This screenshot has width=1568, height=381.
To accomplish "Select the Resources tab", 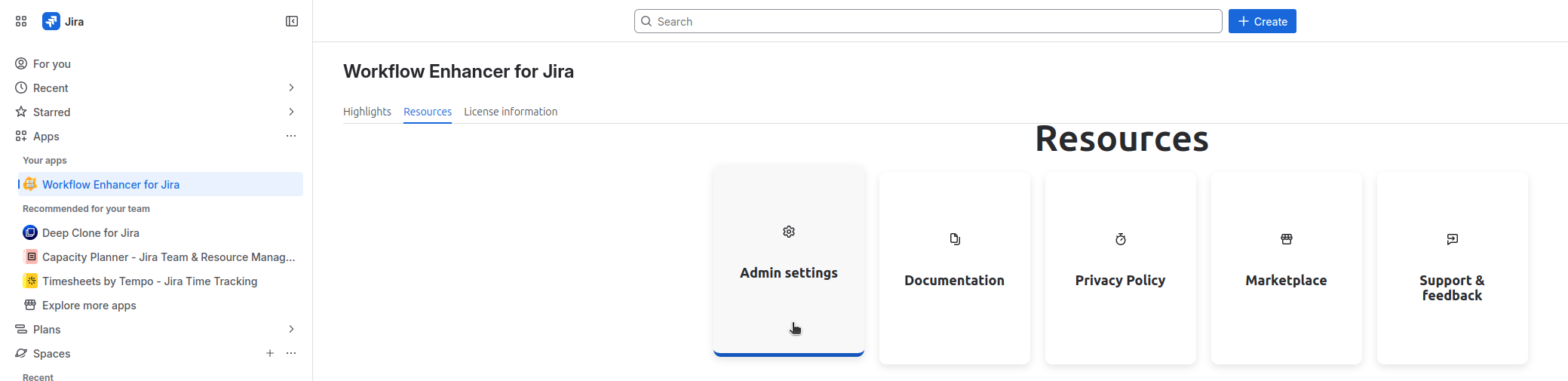I will 428,112.
